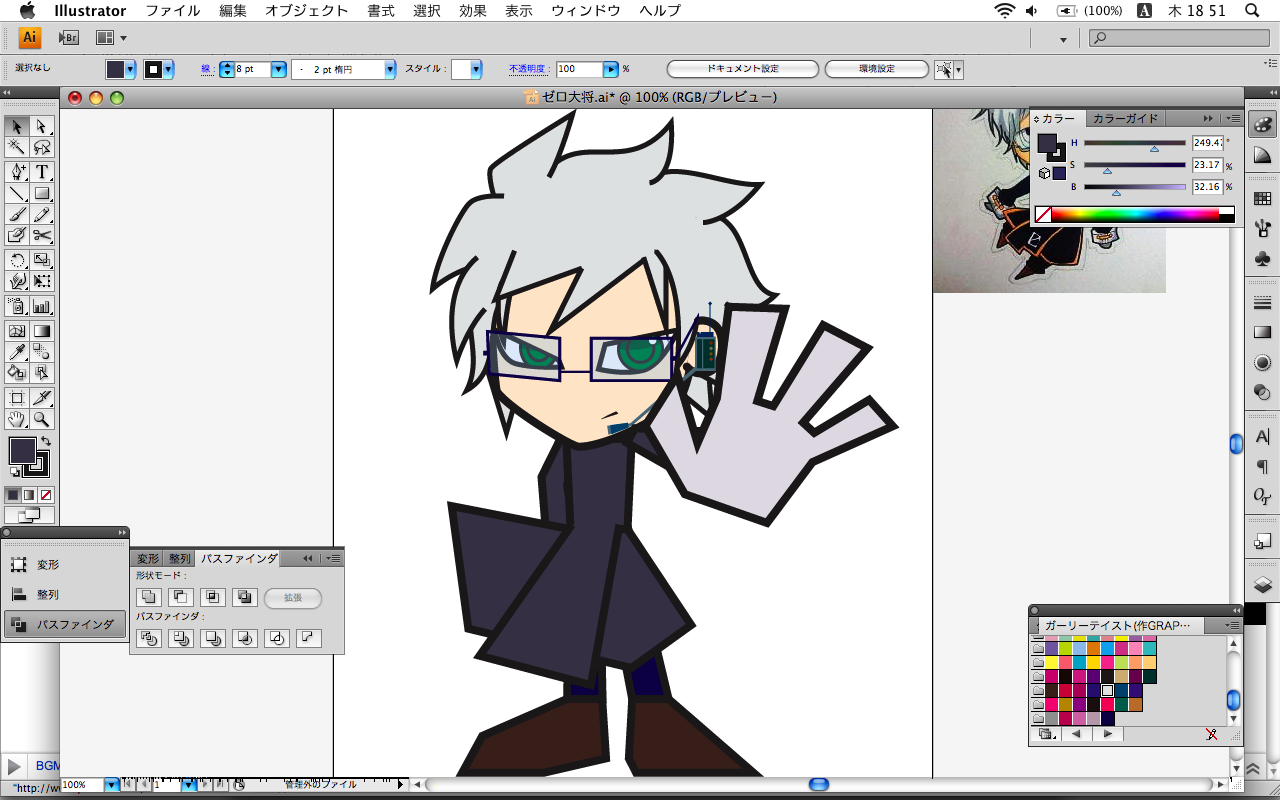Open the オブジェクト menu

coord(306,11)
